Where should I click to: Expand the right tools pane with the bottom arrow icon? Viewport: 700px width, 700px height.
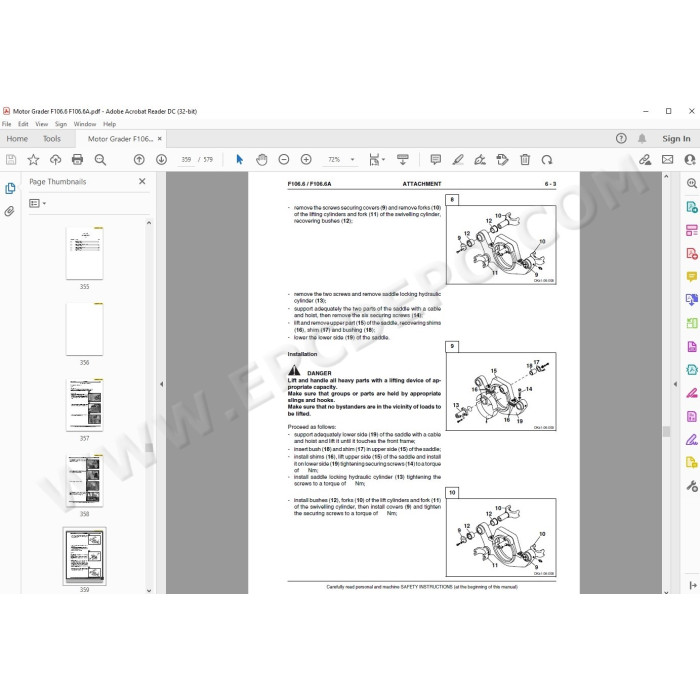point(693,585)
